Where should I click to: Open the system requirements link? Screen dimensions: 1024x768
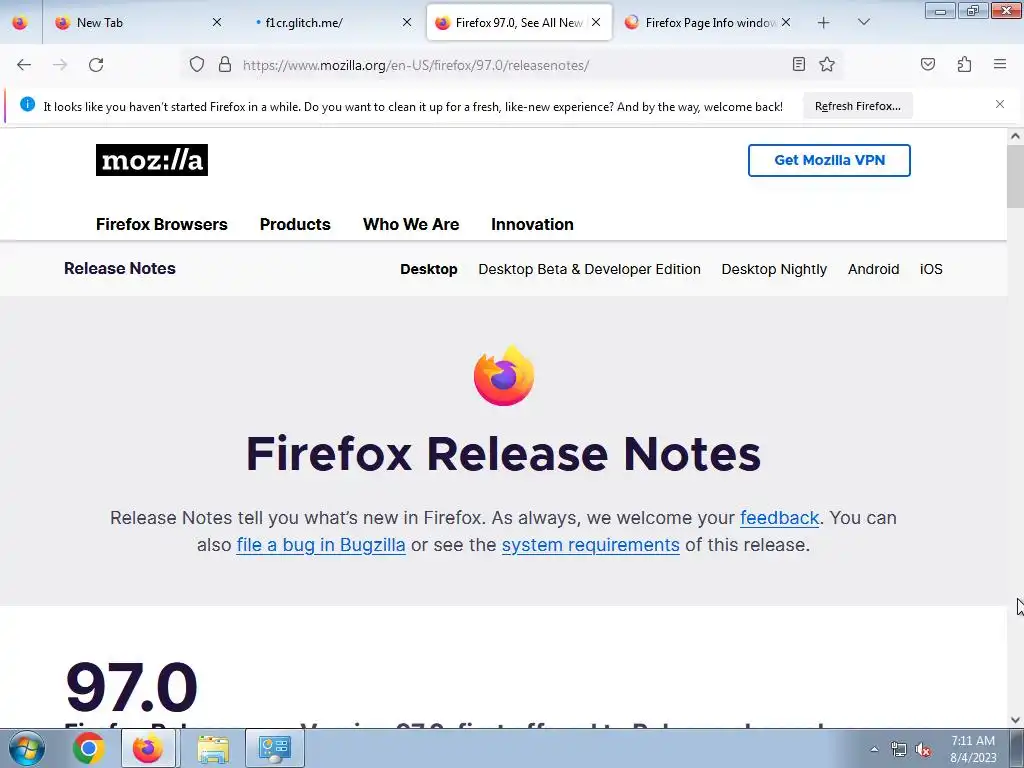(x=590, y=545)
